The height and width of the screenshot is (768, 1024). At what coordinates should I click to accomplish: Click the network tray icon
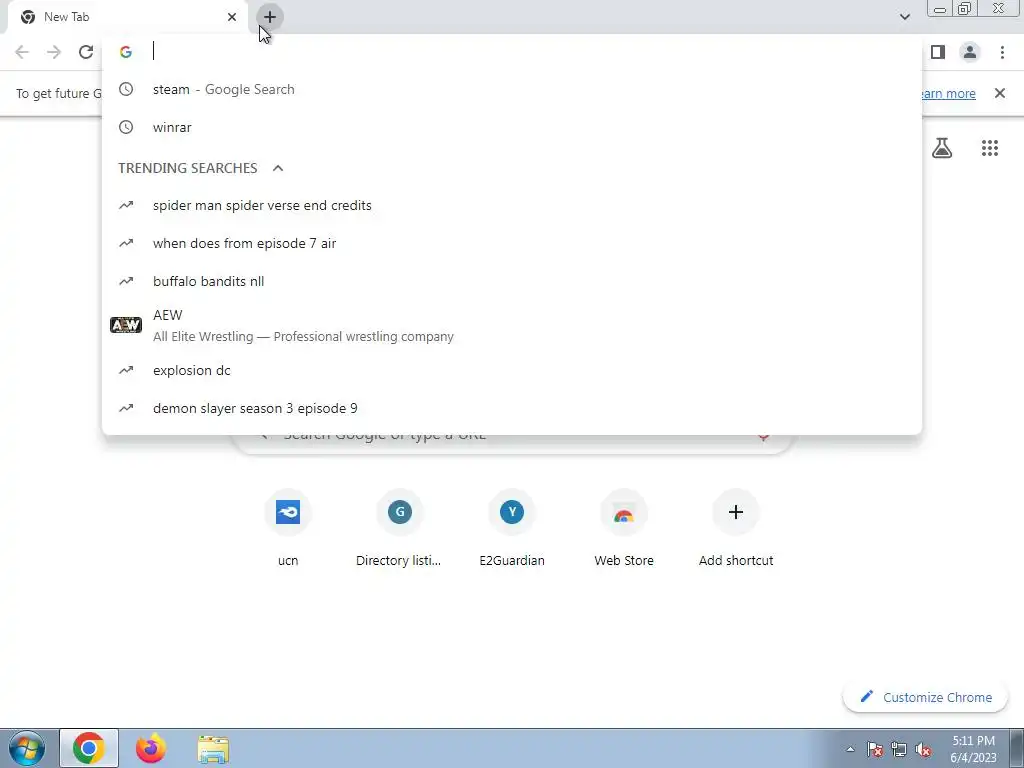click(899, 749)
